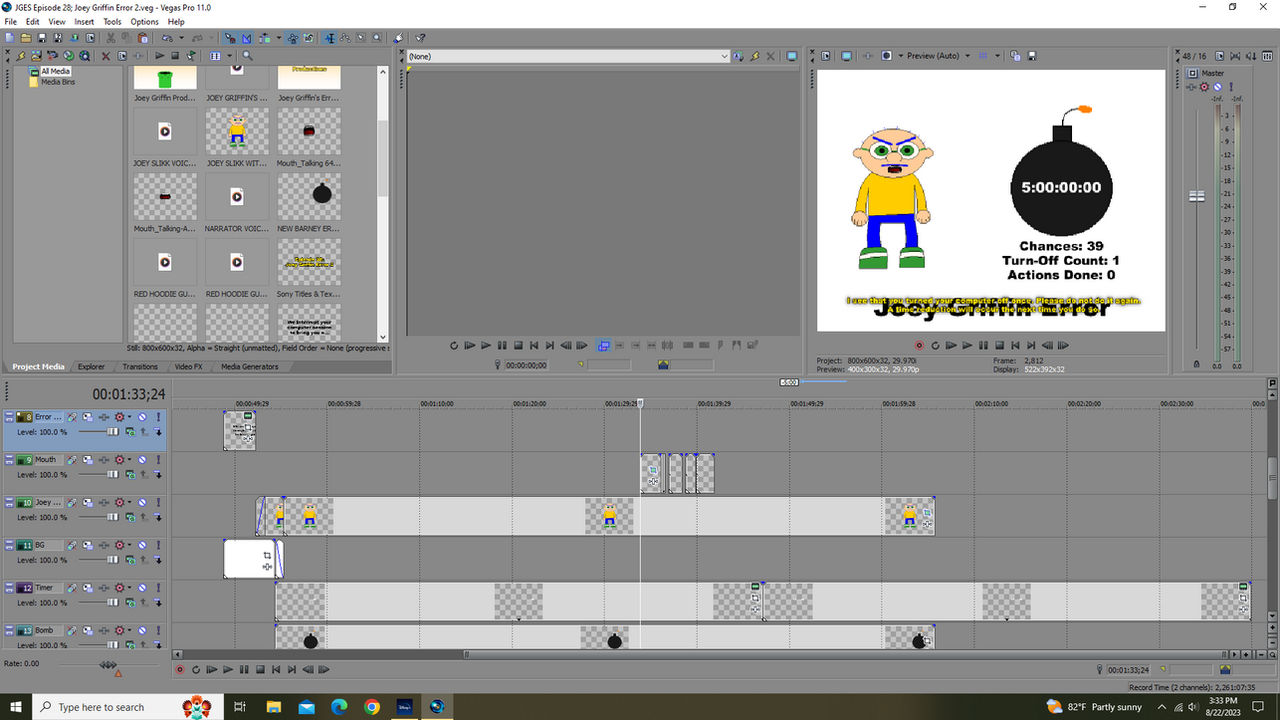This screenshot has height=720, width=1280.
Task: Open the automation settings dropdown on the Error track
Action: pyautogui.click(x=128, y=417)
